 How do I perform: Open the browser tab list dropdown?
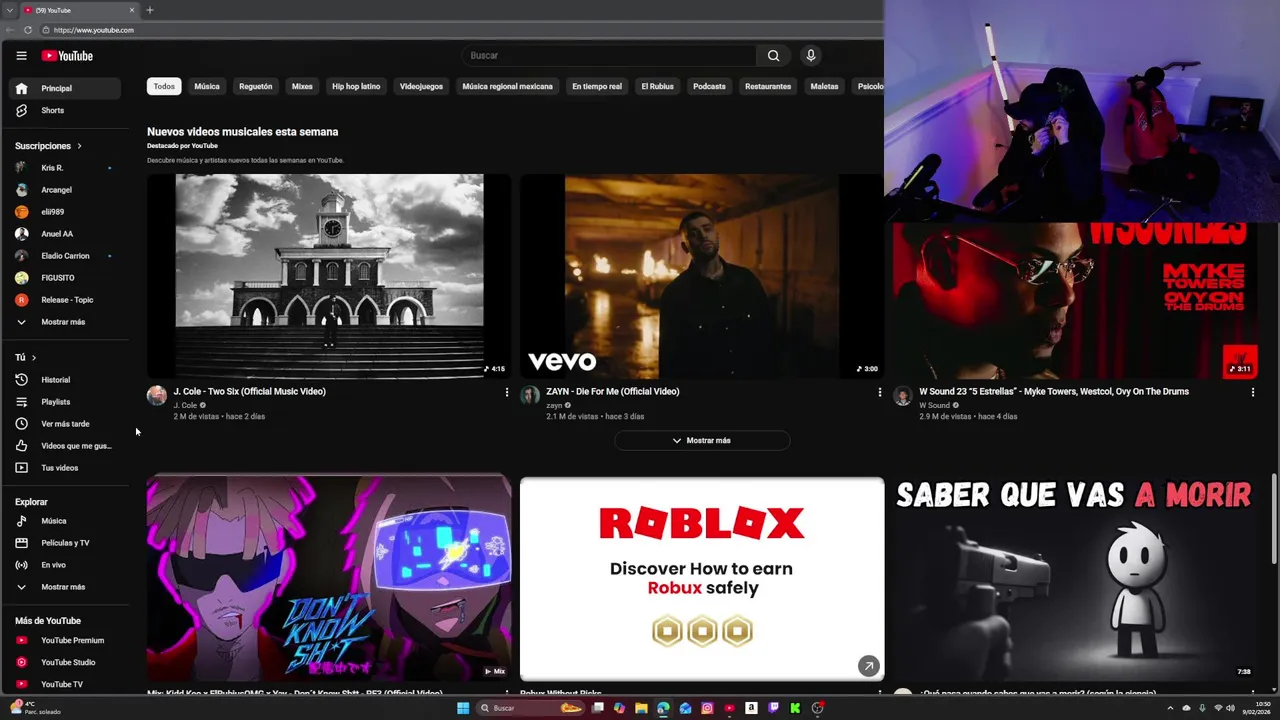point(10,10)
